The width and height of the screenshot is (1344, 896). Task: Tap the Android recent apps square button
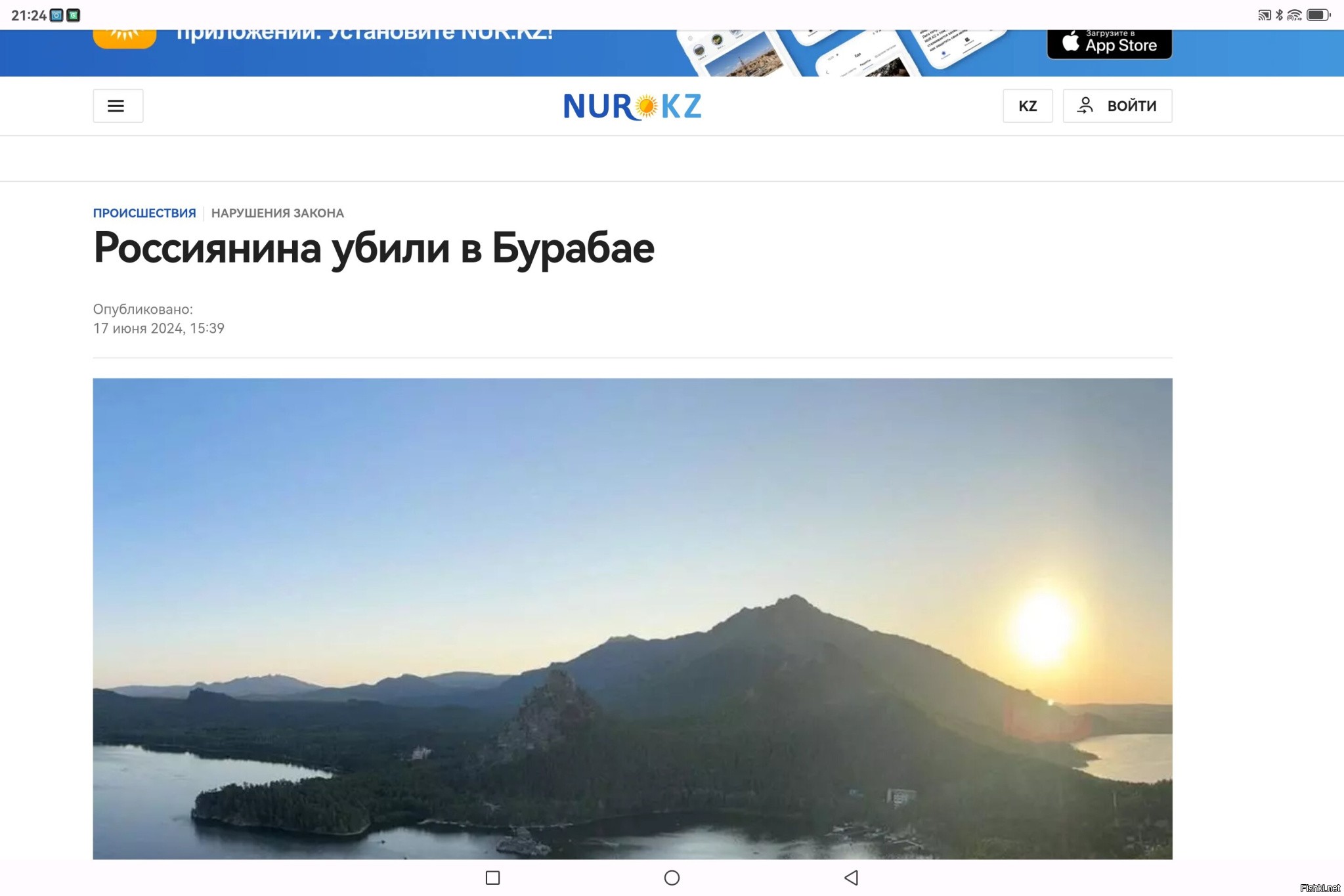[x=492, y=878]
